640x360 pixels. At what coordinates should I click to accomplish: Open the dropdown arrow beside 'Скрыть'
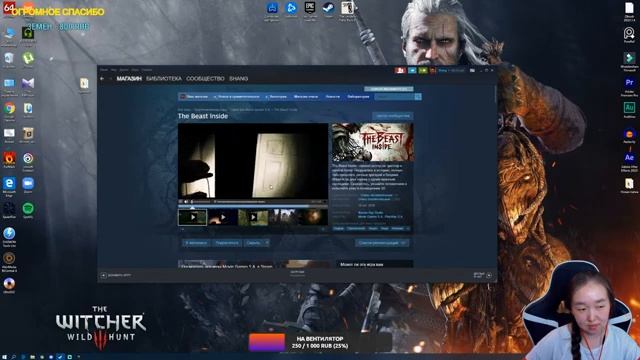(267, 243)
